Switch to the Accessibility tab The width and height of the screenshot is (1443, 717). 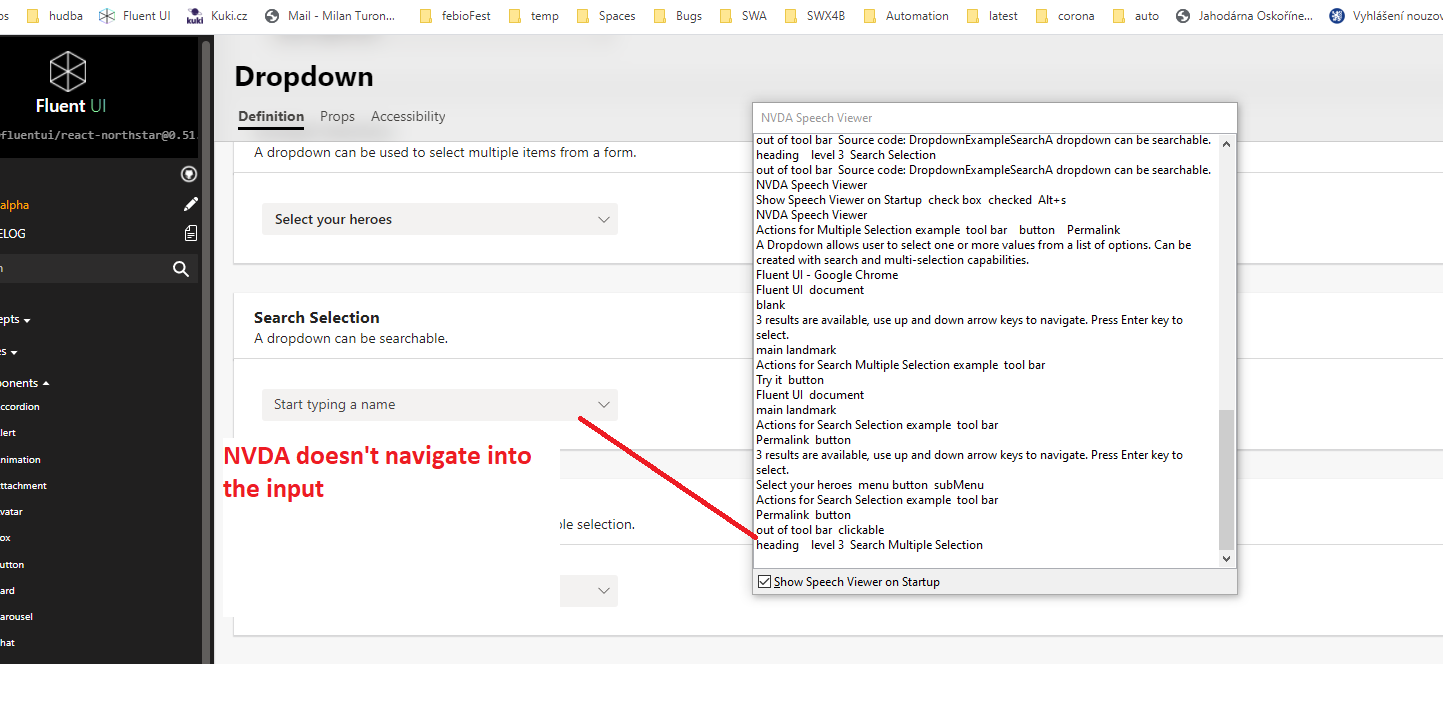coord(407,116)
